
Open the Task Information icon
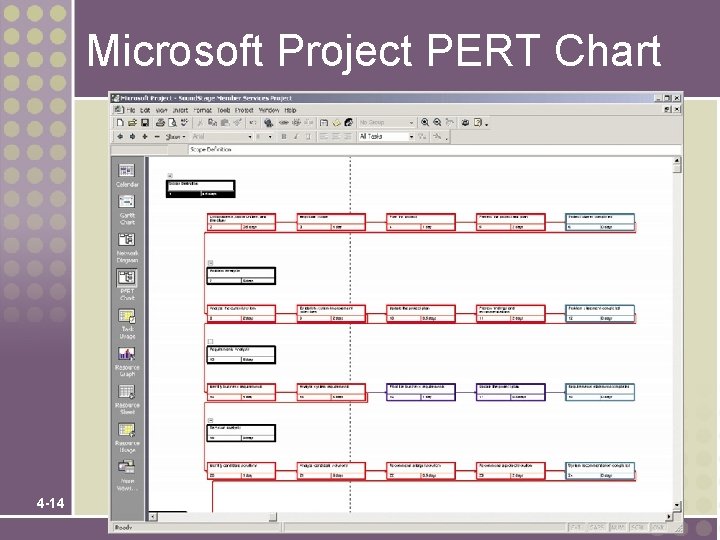click(x=324, y=123)
